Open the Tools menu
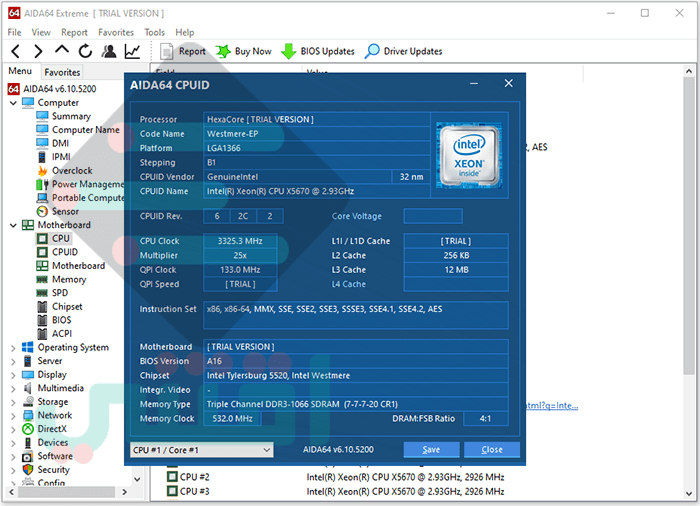 click(x=154, y=32)
